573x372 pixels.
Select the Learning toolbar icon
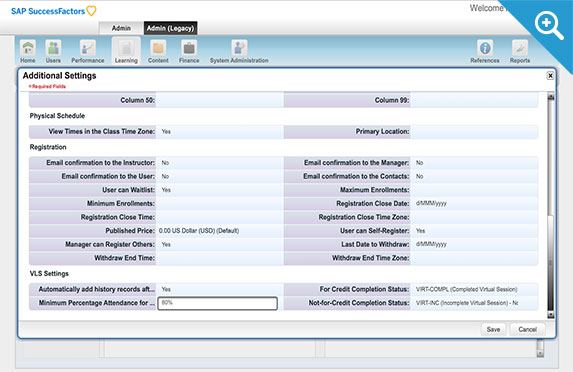(x=126, y=51)
